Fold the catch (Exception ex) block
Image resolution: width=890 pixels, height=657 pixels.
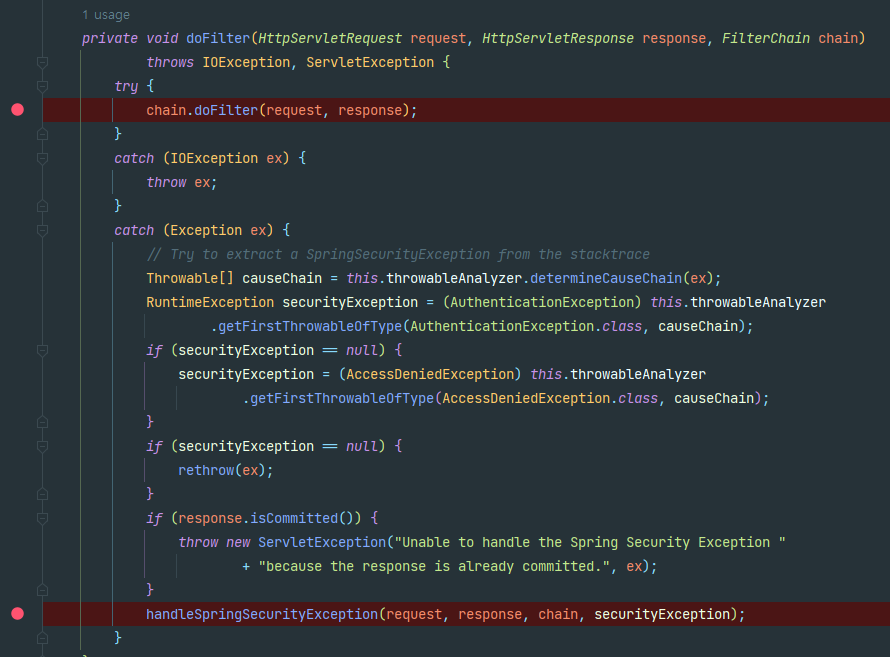click(42, 230)
